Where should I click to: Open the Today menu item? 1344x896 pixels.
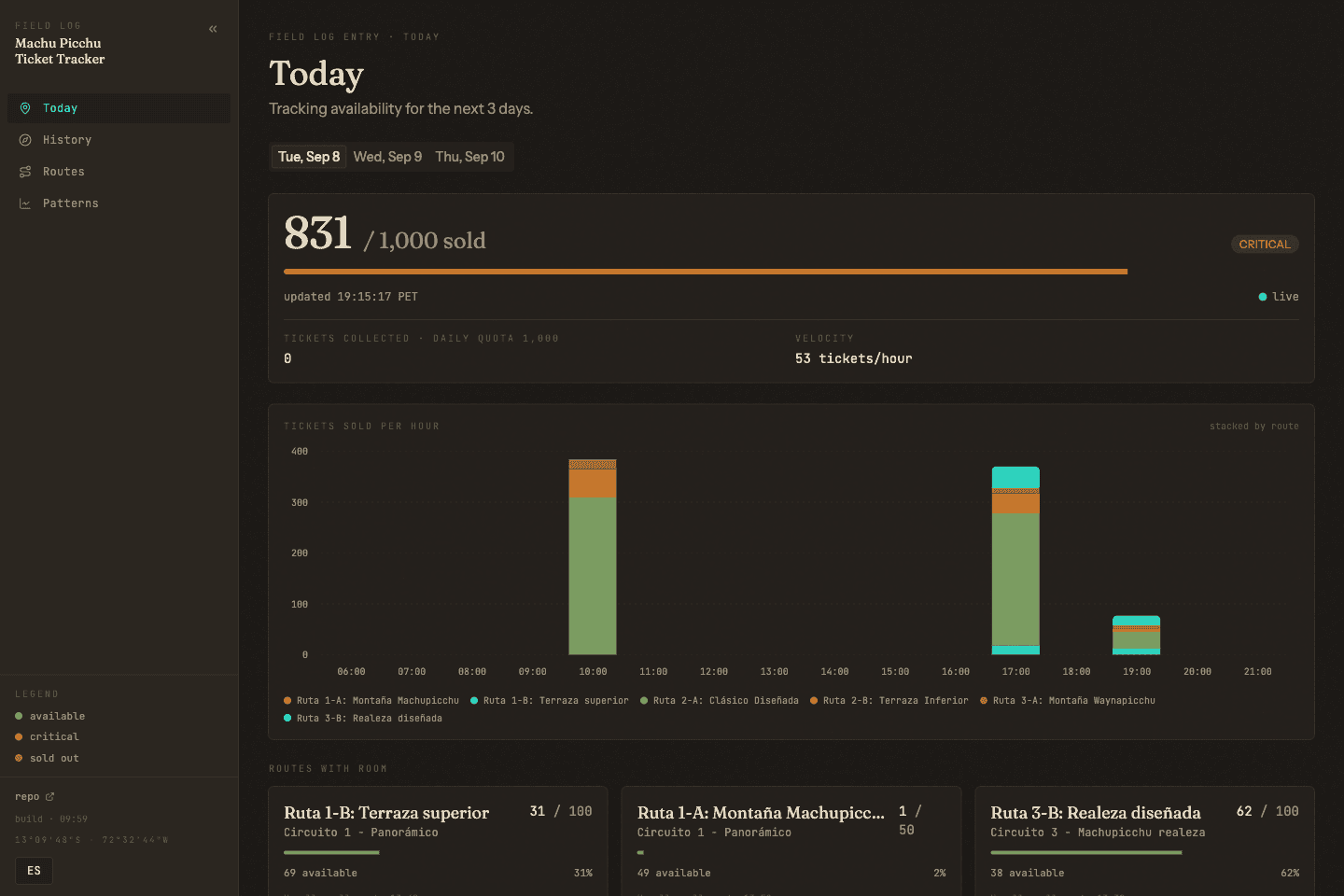(x=119, y=108)
